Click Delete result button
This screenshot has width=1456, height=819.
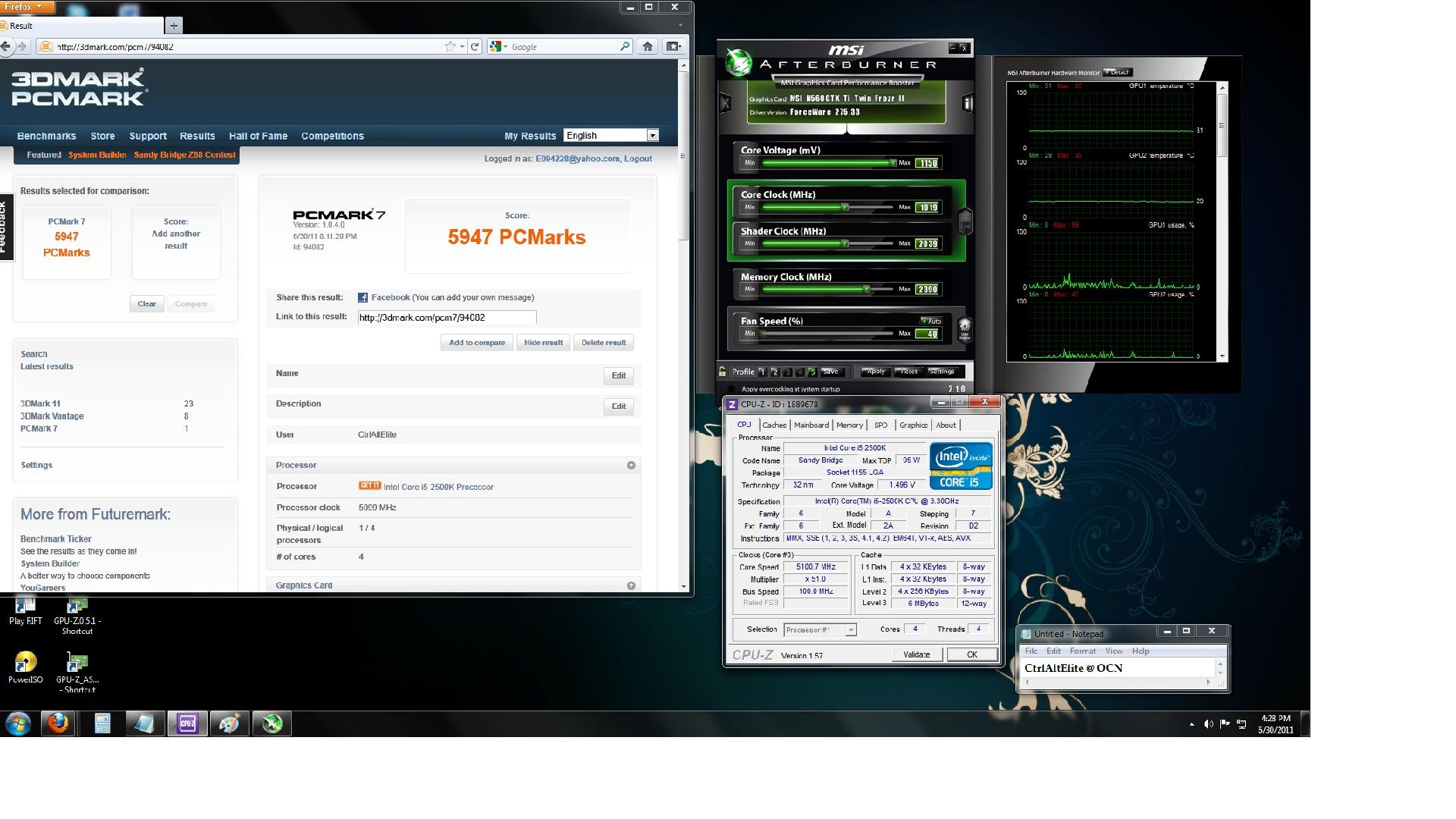pyautogui.click(x=604, y=343)
